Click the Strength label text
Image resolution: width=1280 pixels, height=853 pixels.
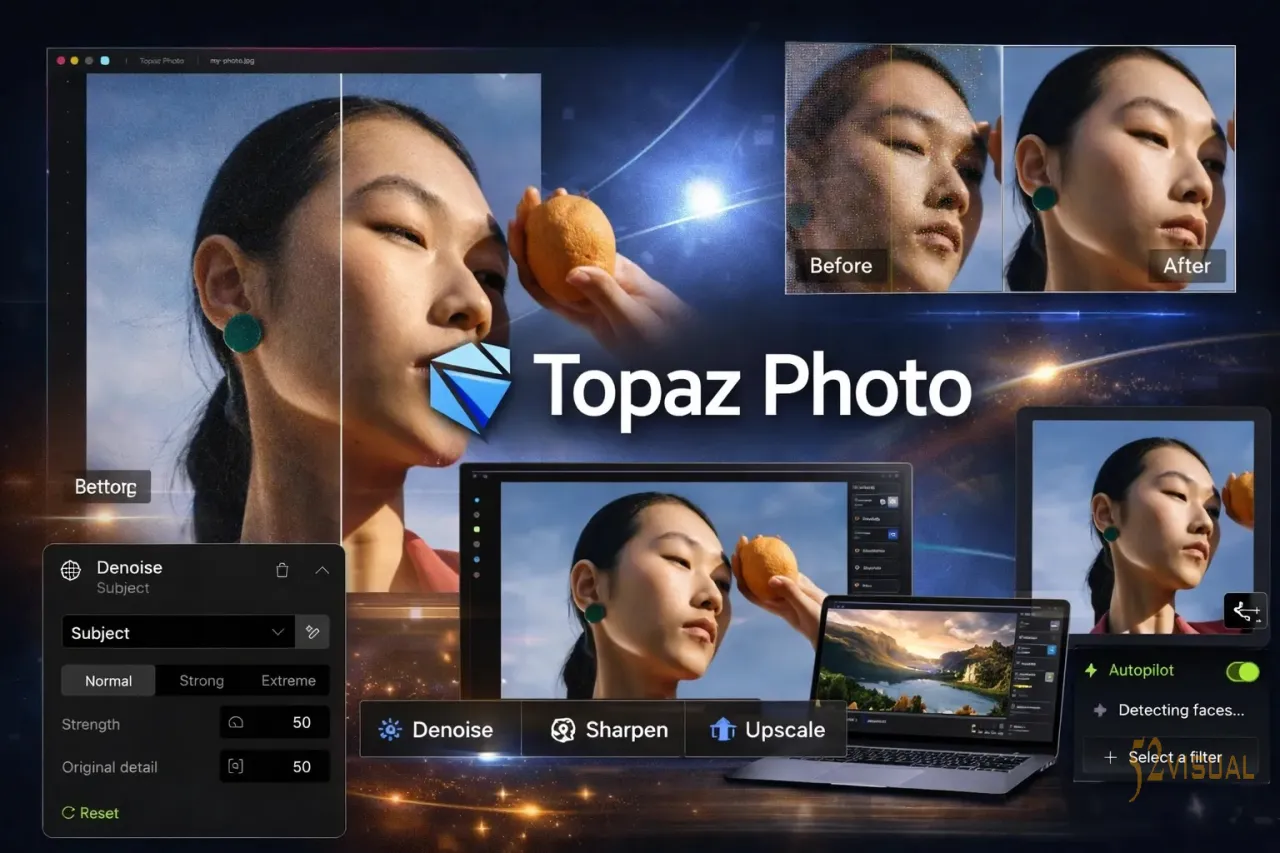pyautogui.click(x=90, y=724)
